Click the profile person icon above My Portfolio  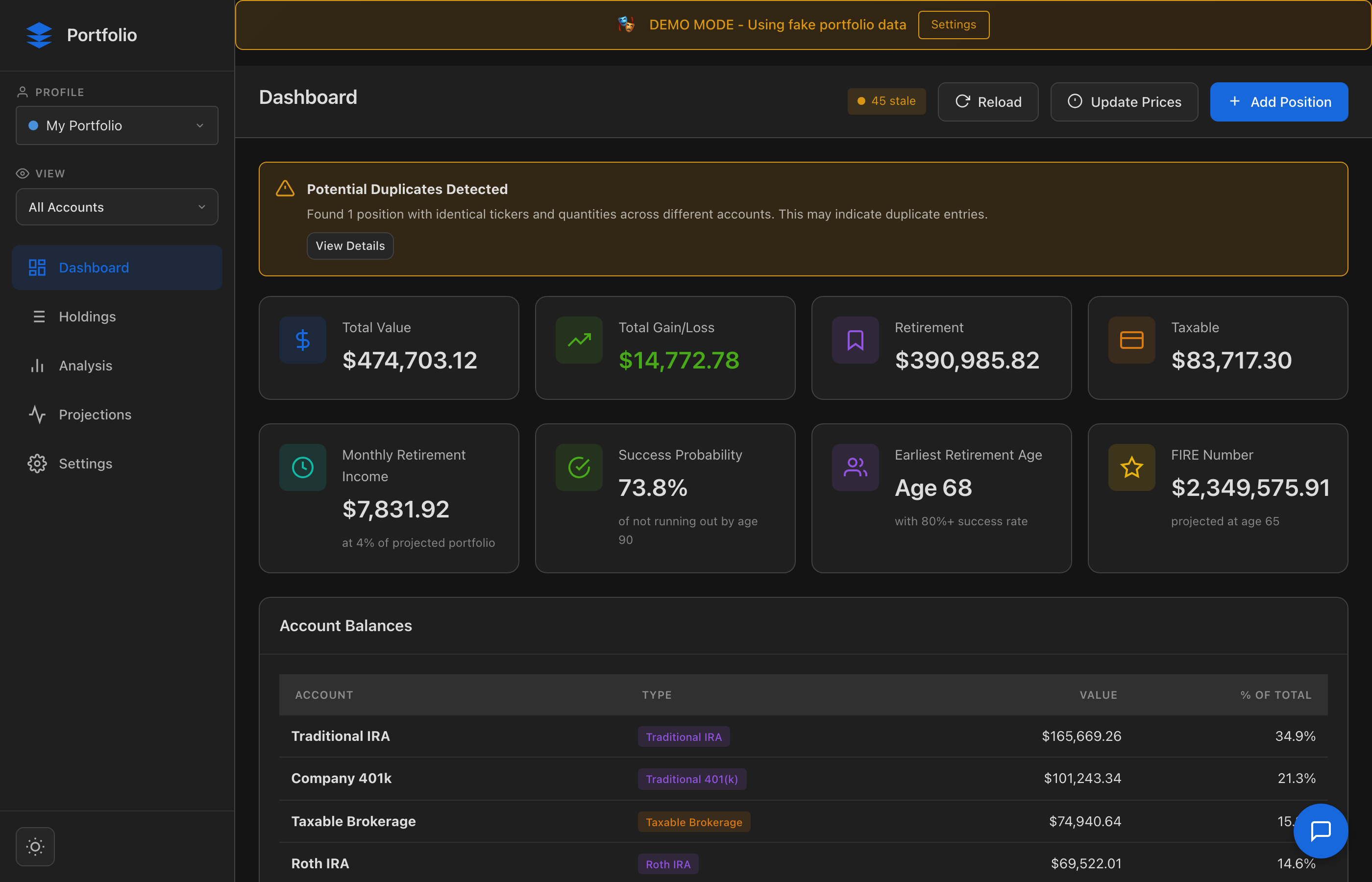click(23, 92)
